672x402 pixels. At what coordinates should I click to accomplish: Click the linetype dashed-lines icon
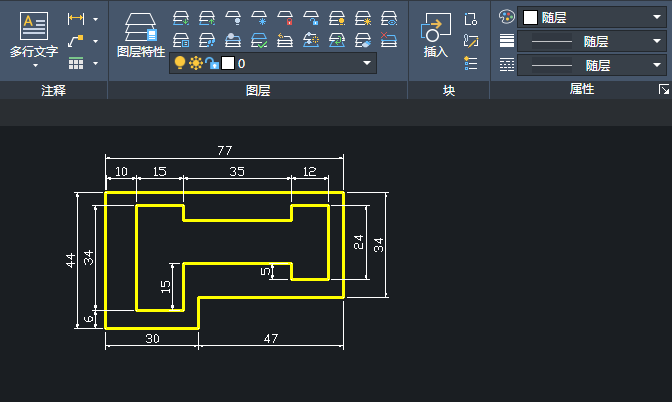(x=507, y=65)
